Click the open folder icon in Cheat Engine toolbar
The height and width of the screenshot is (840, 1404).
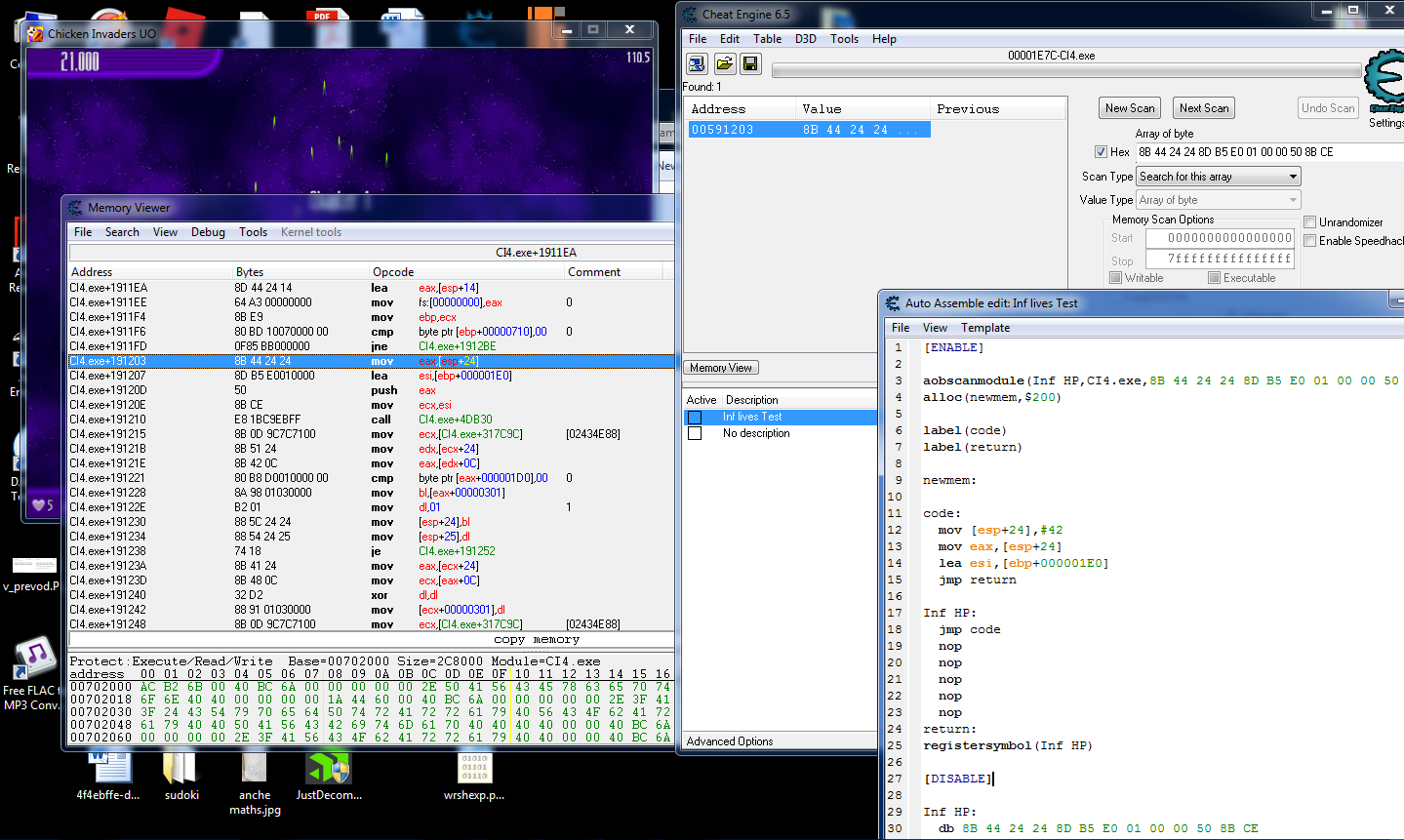[x=724, y=63]
